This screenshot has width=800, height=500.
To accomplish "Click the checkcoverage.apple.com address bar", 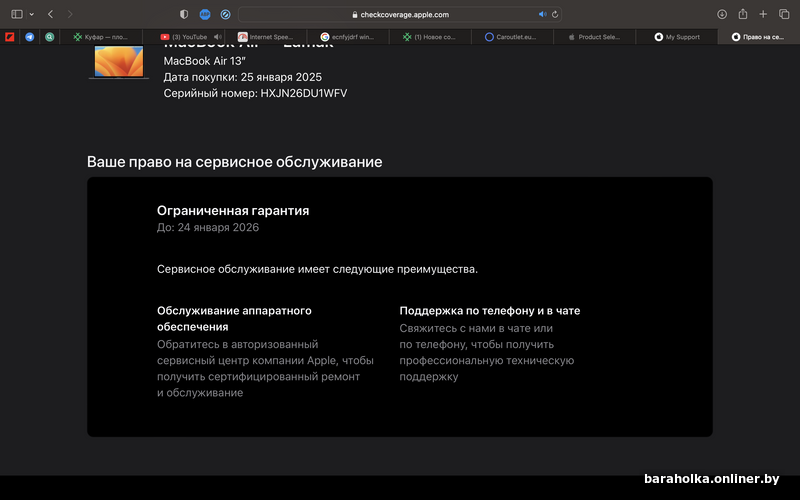I will pyautogui.click(x=400, y=14).
